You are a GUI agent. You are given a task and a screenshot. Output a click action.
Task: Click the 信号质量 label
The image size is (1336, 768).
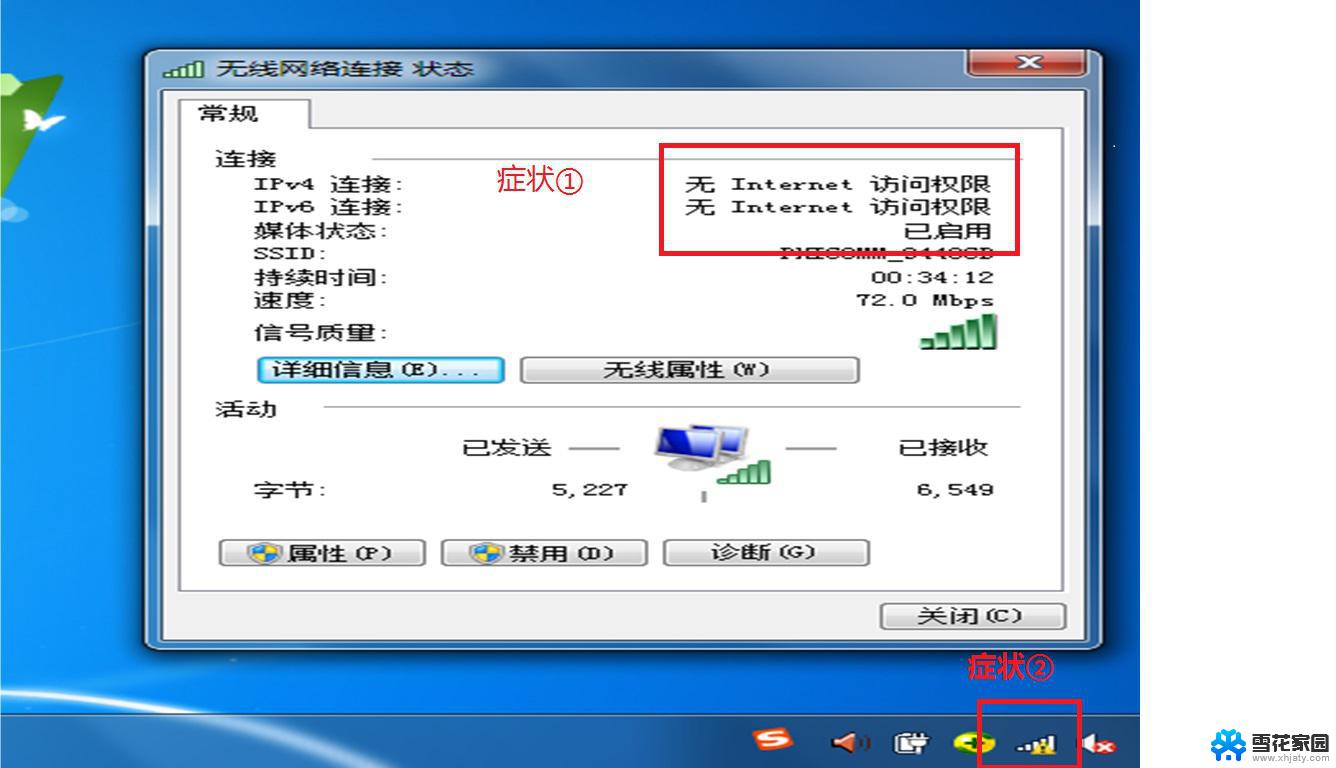tap(320, 332)
